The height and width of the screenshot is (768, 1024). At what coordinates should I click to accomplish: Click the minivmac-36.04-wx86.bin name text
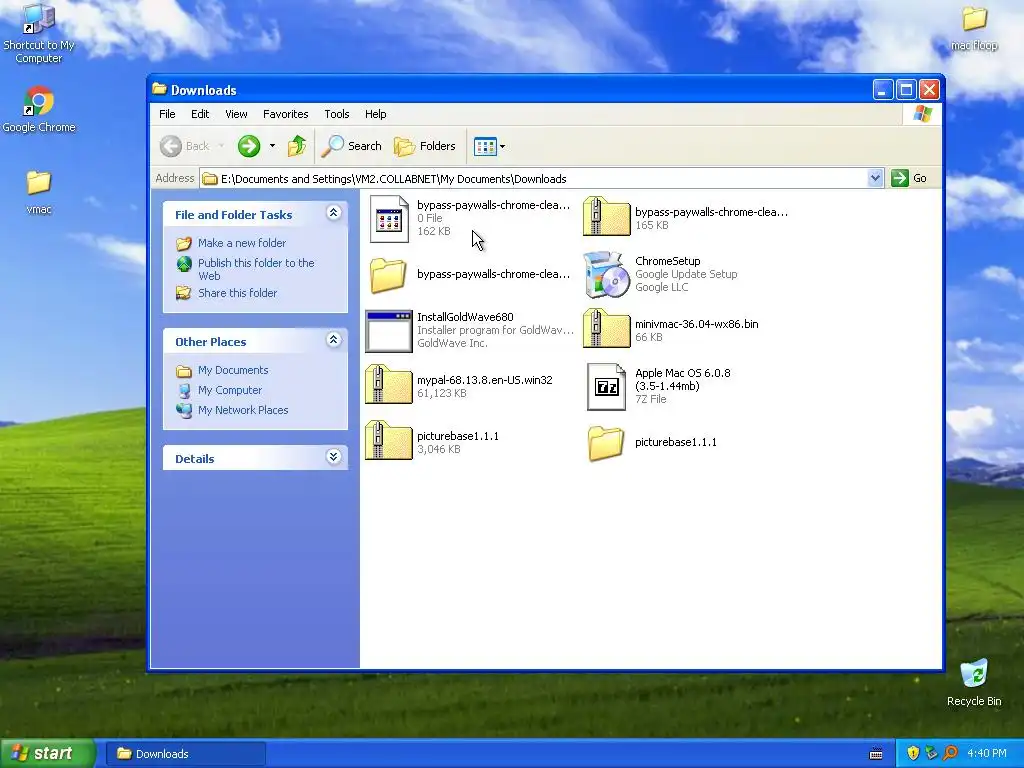click(x=697, y=324)
